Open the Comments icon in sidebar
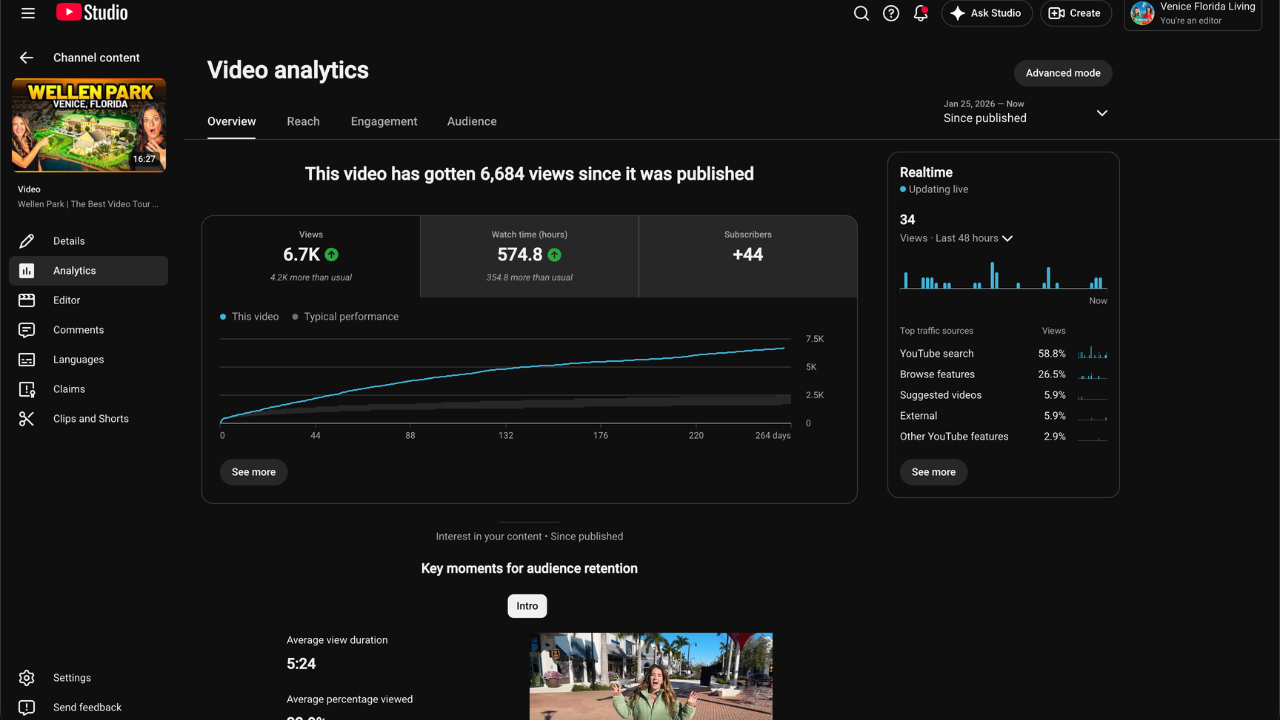1280x720 pixels. click(27, 330)
